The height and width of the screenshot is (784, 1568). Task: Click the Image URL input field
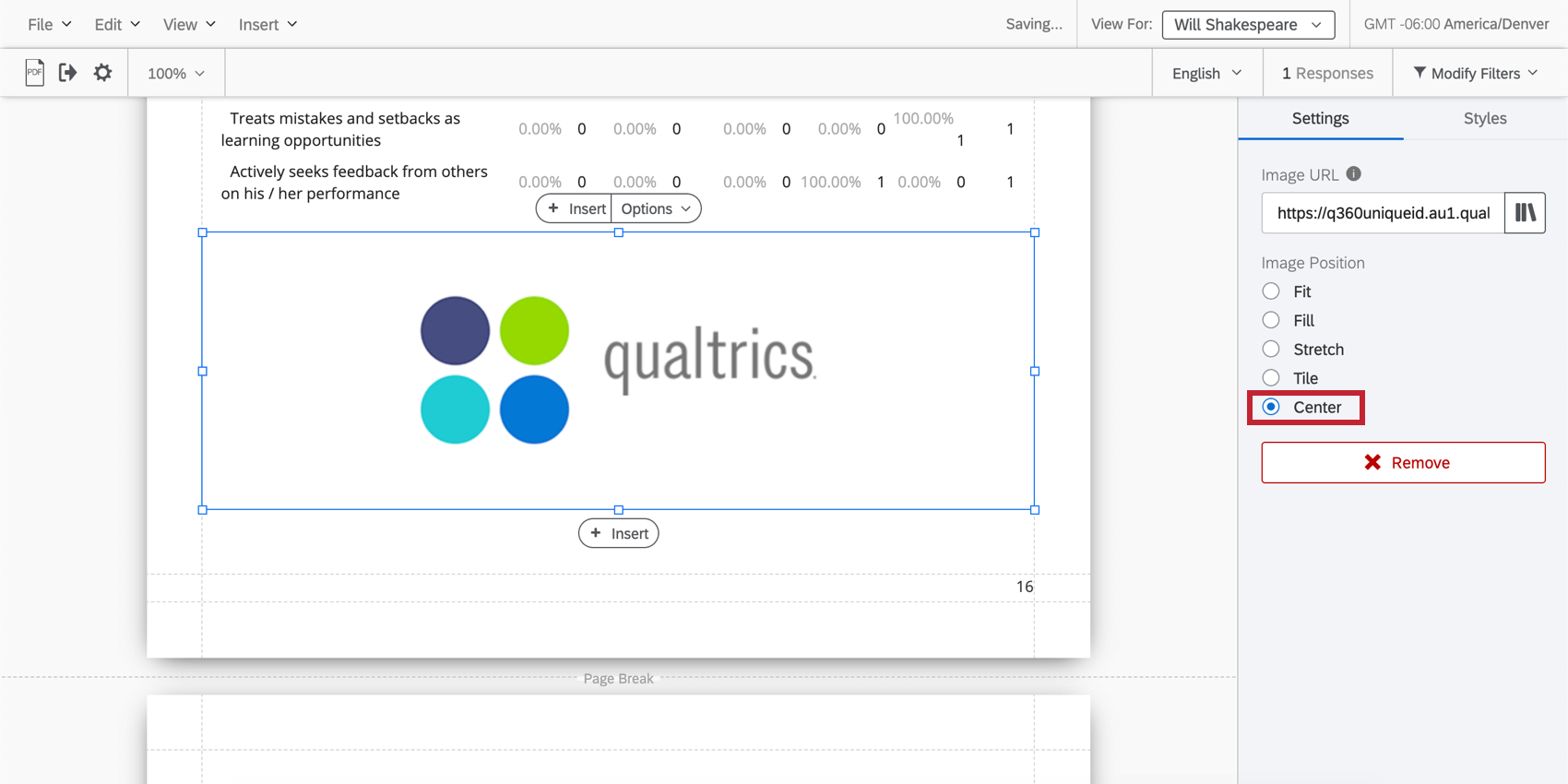1383,213
